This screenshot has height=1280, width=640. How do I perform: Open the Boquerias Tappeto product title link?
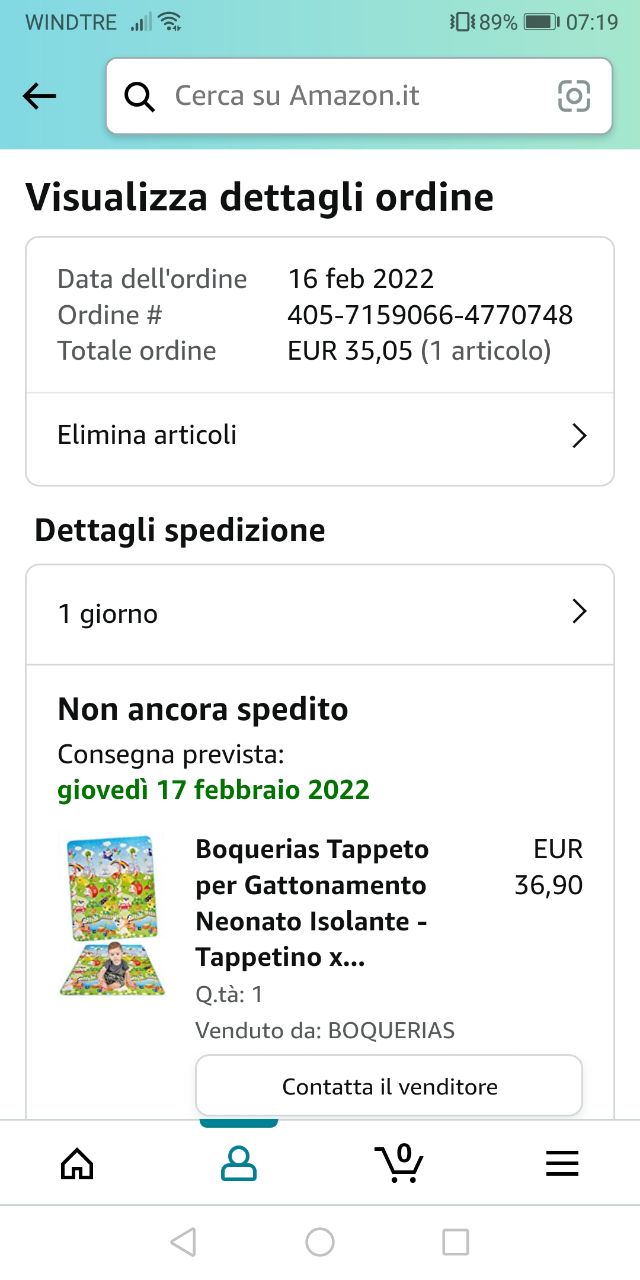point(312,903)
